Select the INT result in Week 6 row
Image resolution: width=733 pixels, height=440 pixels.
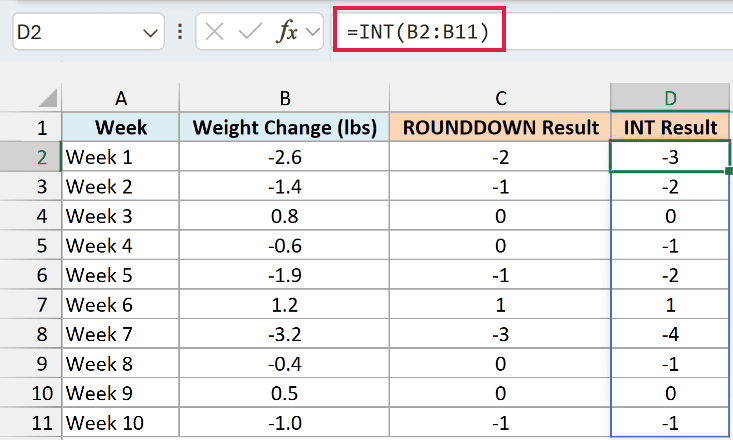[x=670, y=304]
